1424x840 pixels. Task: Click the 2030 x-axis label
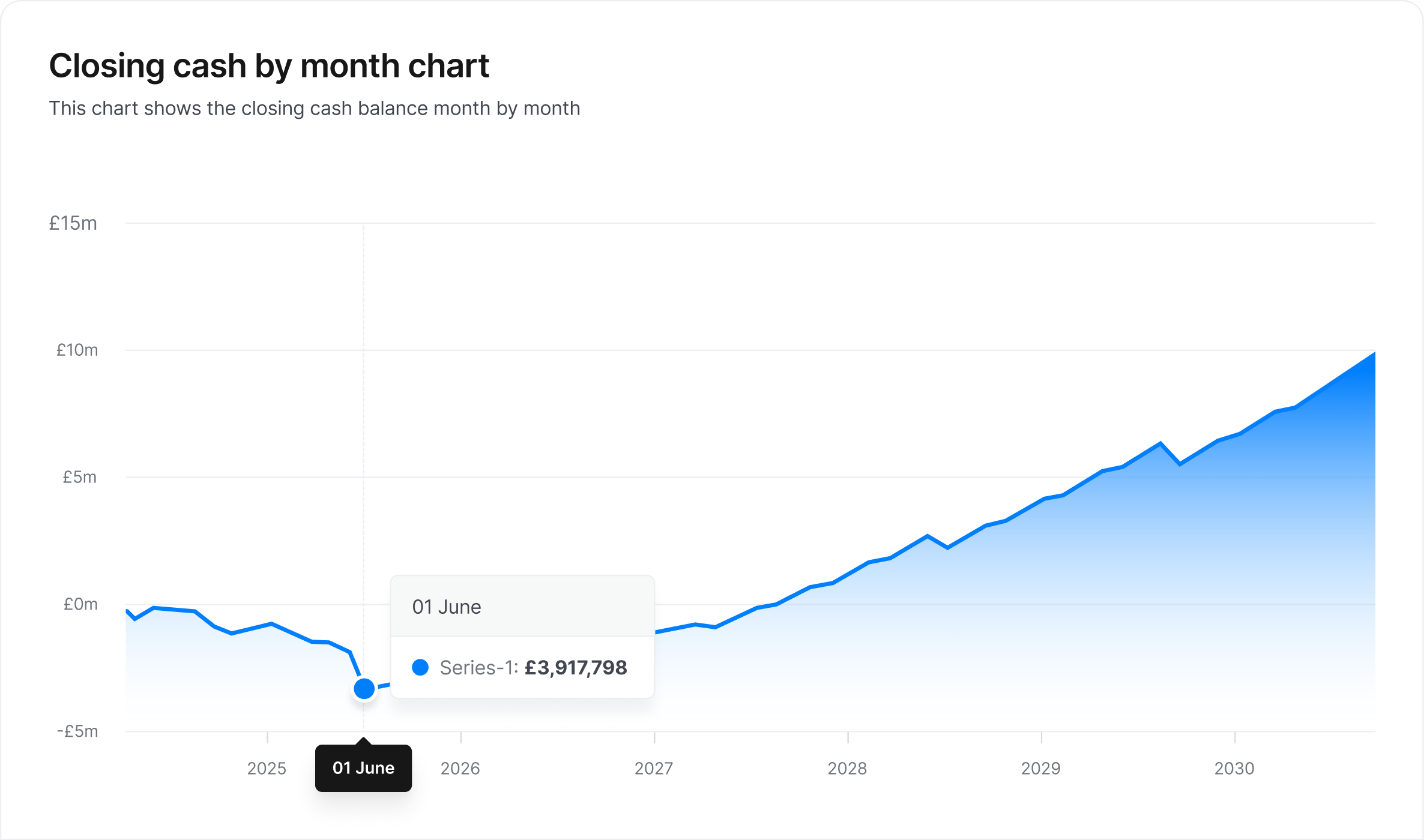1234,769
